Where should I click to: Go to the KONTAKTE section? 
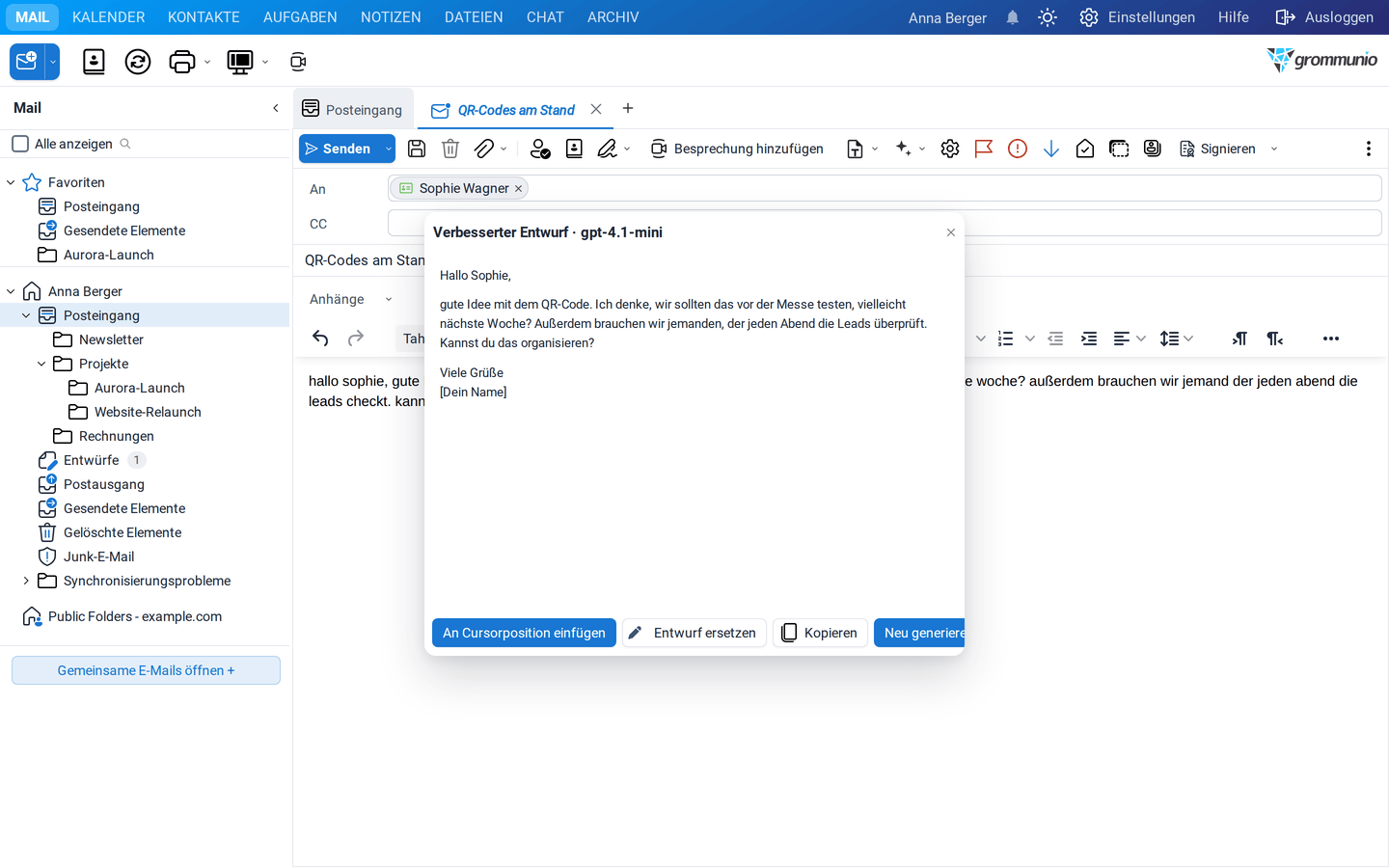[204, 17]
